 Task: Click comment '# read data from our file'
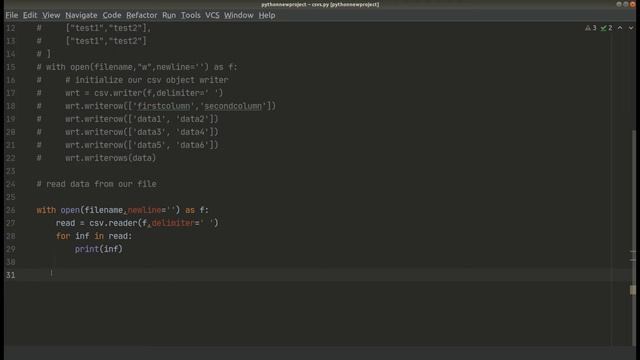(96, 184)
